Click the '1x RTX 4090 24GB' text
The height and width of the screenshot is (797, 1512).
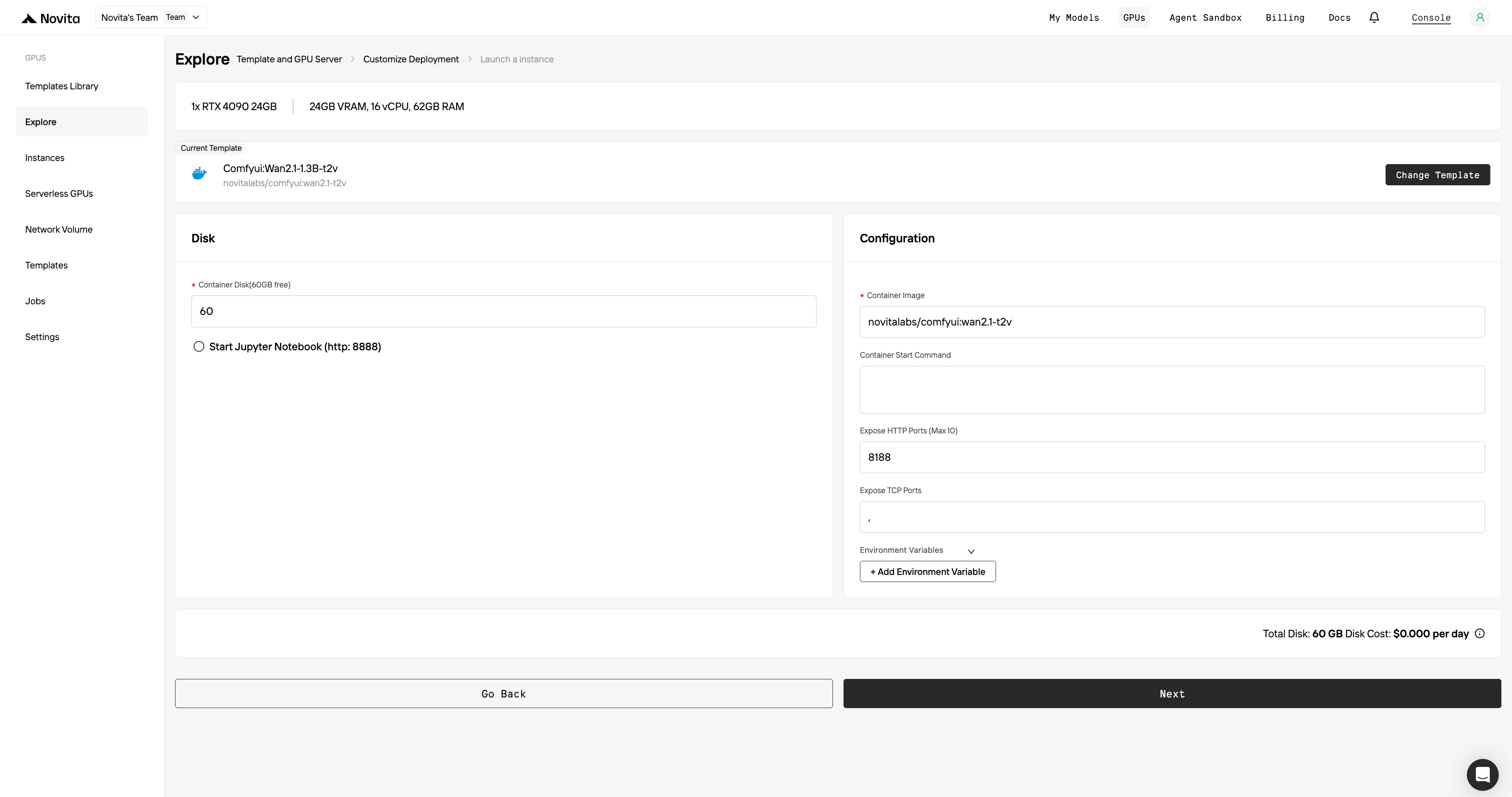tap(233, 106)
